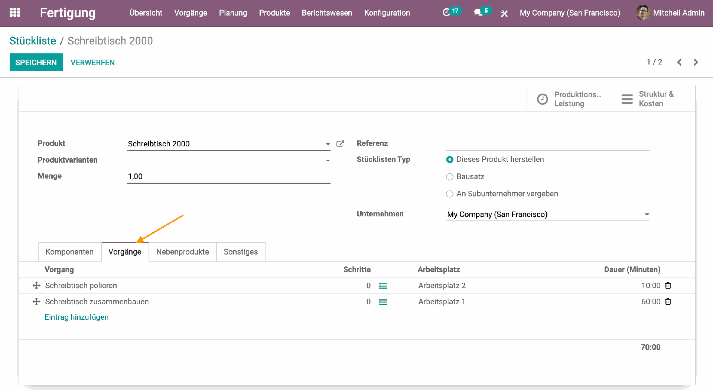Open the Produkt dropdown arrow
The image size is (713, 392).
327,144
